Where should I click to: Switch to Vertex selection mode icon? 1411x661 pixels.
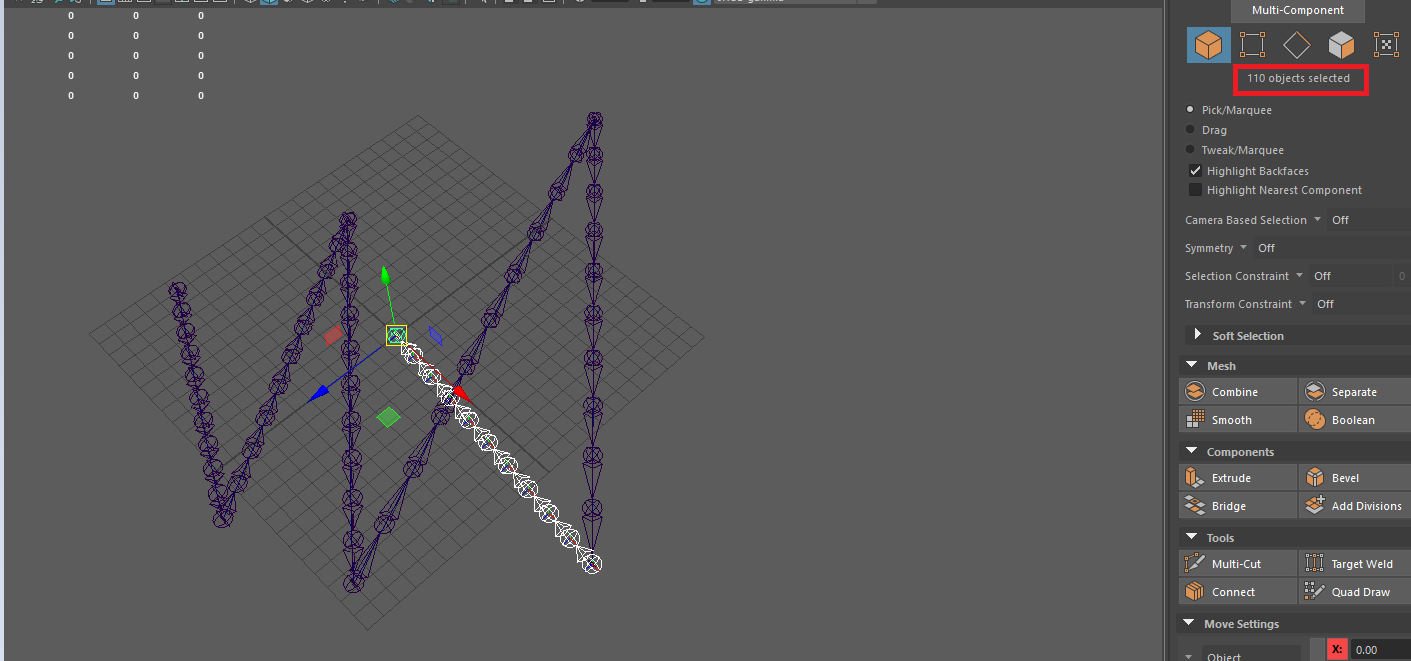[1252, 45]
